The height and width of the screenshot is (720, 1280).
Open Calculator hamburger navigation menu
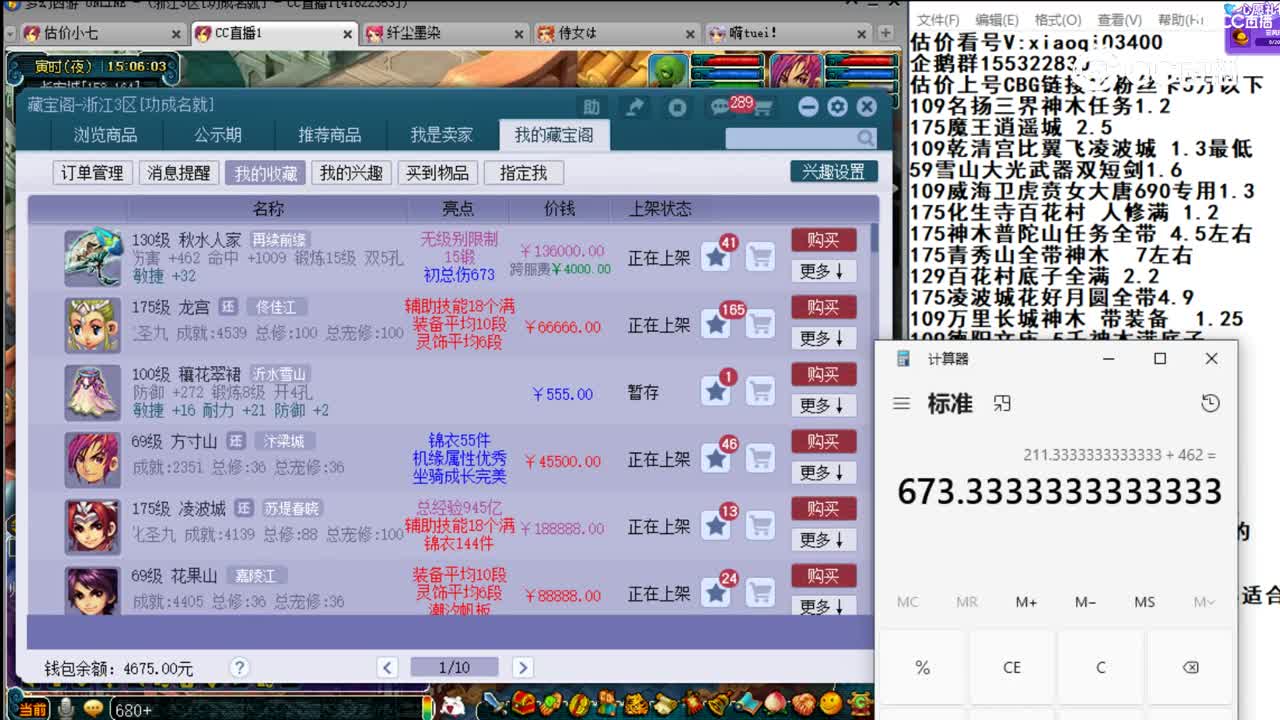coord(902,404)
